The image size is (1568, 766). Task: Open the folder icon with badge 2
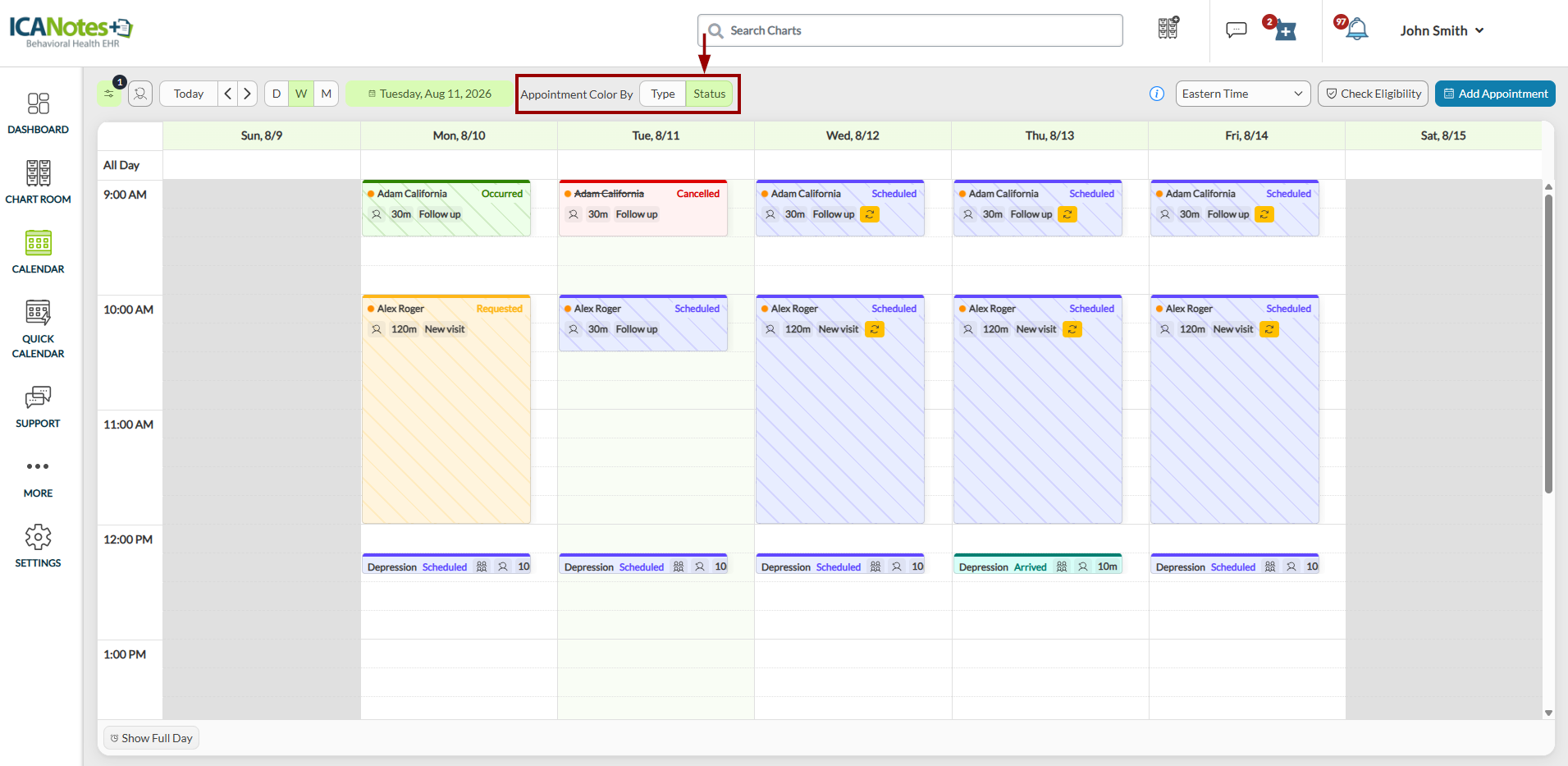[x=1285, y=30]
